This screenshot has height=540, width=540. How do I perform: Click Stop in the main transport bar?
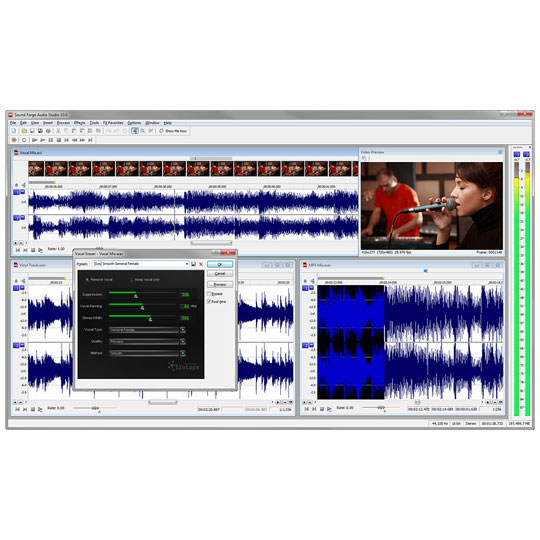[x=59, y=140]
